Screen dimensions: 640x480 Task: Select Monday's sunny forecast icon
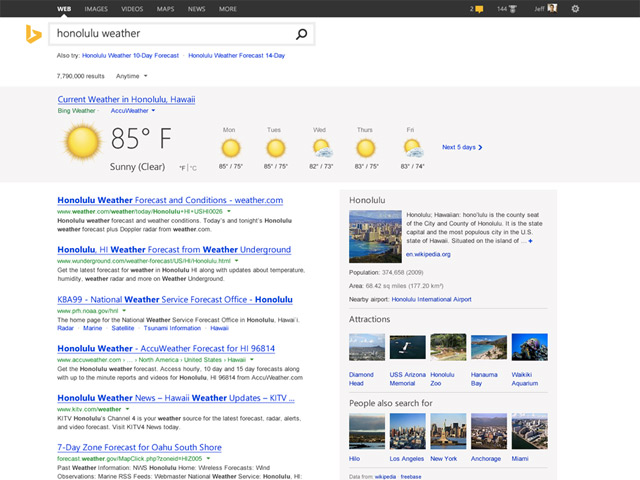coord(231,148)
